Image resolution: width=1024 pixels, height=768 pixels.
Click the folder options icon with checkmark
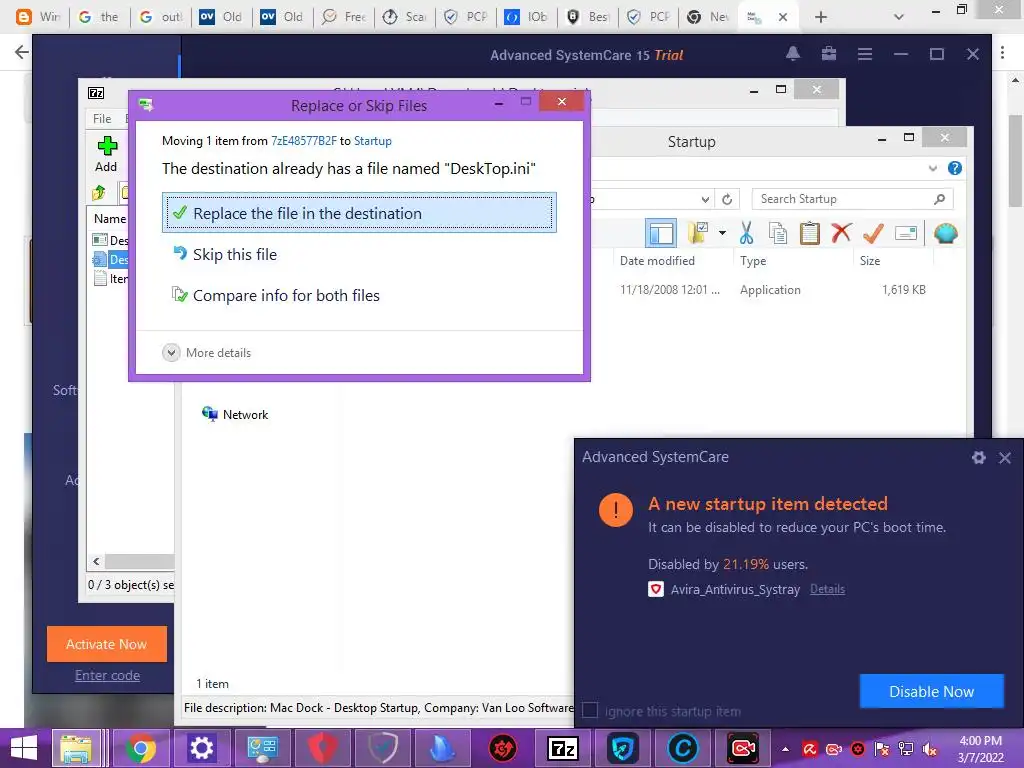tap(698, 232)
